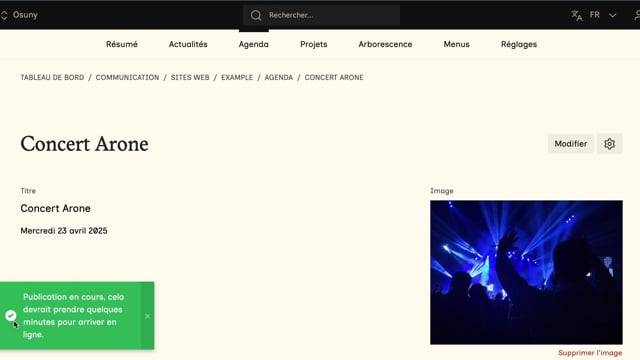Go back to Agenda breadcrumb

[x=278, y=78]
